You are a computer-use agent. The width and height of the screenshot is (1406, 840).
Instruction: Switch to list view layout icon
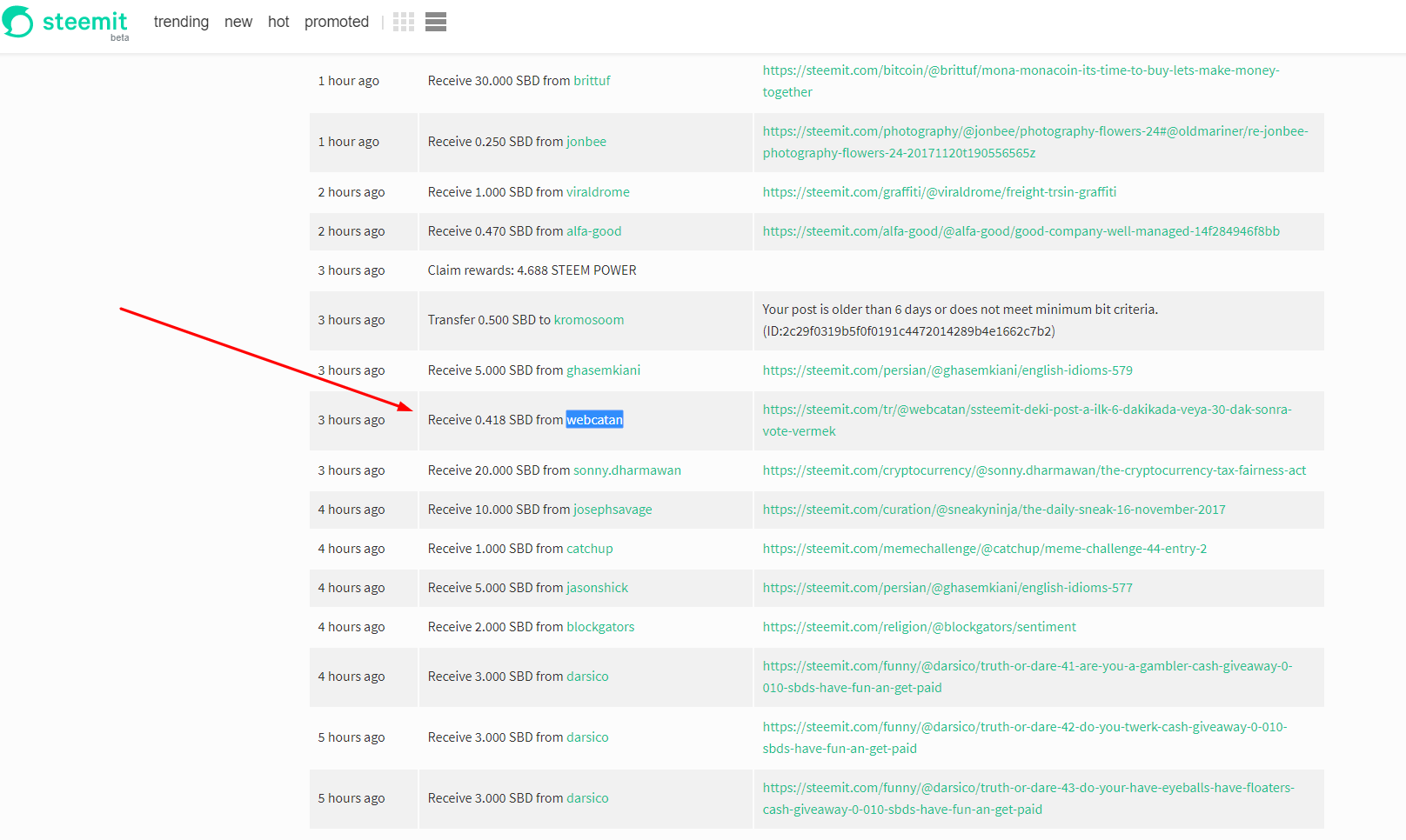436,23
